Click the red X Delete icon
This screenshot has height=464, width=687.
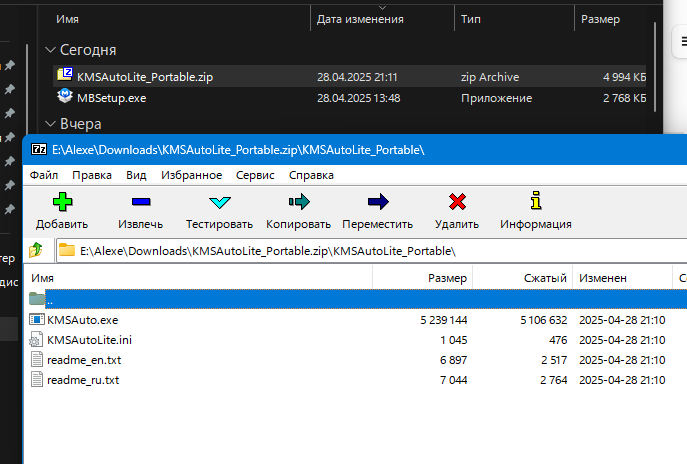[x=458, y=203]
